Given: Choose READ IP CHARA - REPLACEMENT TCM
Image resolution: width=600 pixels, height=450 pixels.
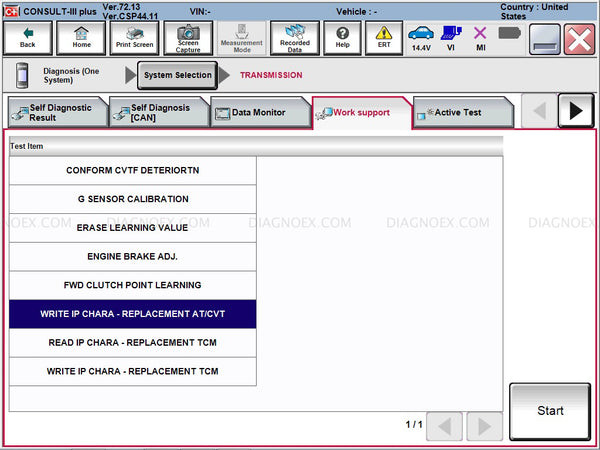Looking at the screenshot, I should pos(133,343).
